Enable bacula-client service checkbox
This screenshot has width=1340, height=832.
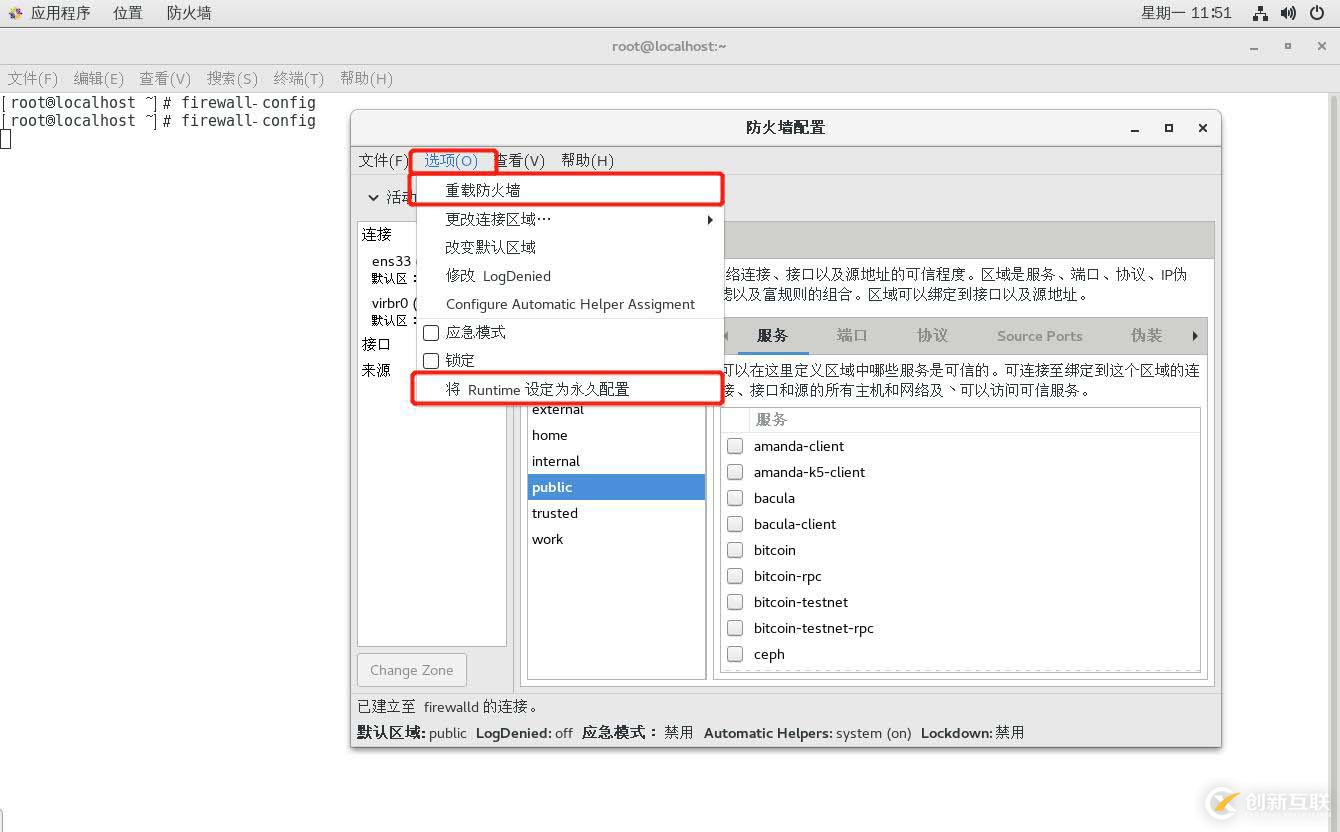(735, 524)
